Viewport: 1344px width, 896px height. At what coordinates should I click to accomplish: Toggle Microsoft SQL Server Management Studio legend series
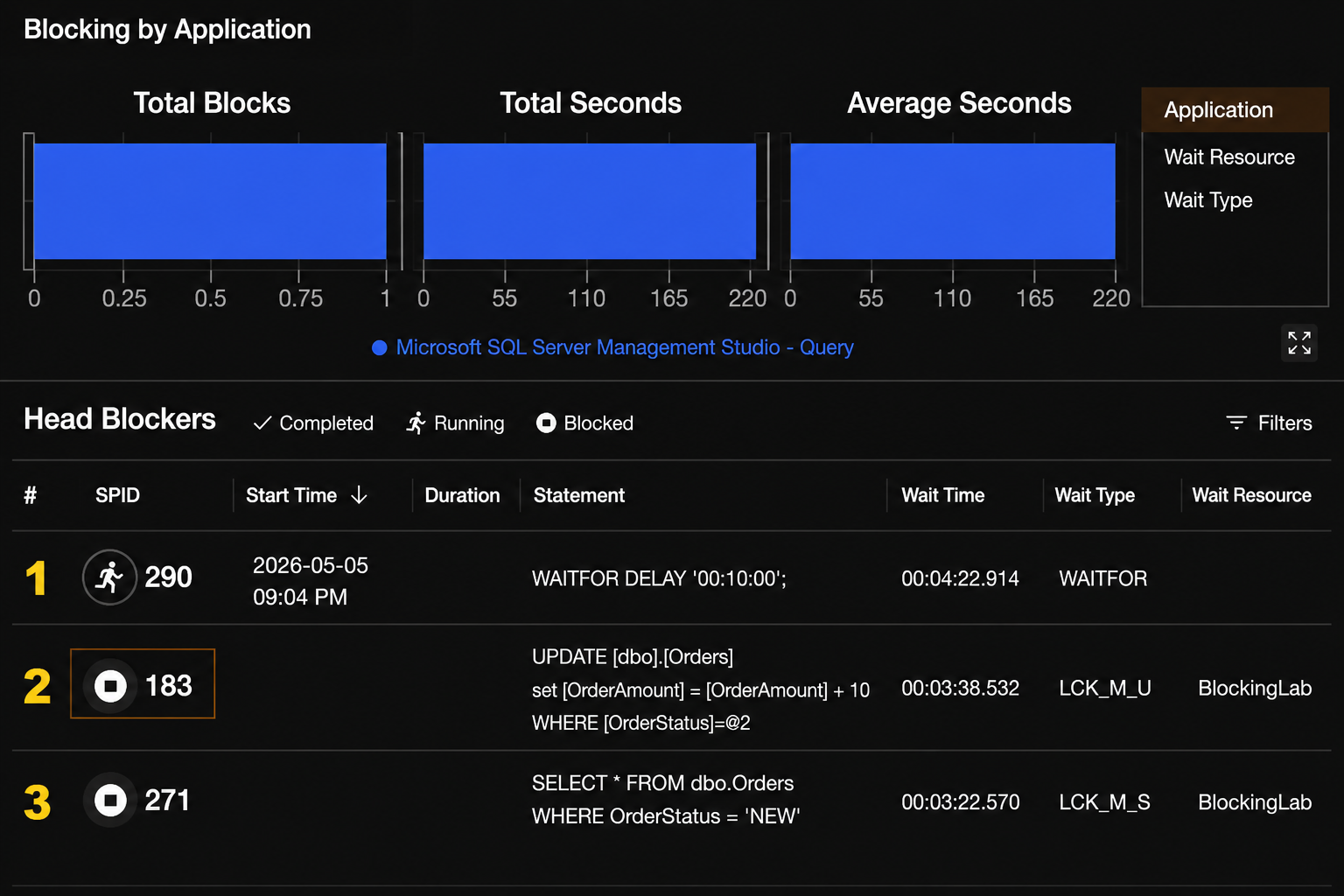[612, 347]
